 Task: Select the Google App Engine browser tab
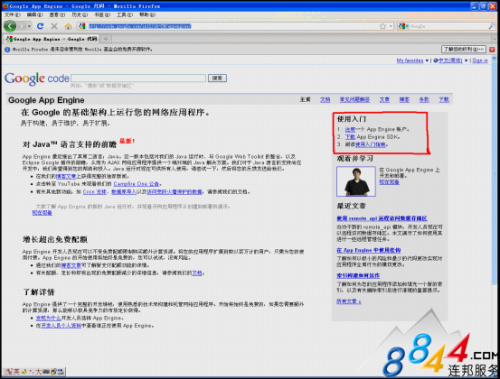pyautogui.click(x=52, y=39)
